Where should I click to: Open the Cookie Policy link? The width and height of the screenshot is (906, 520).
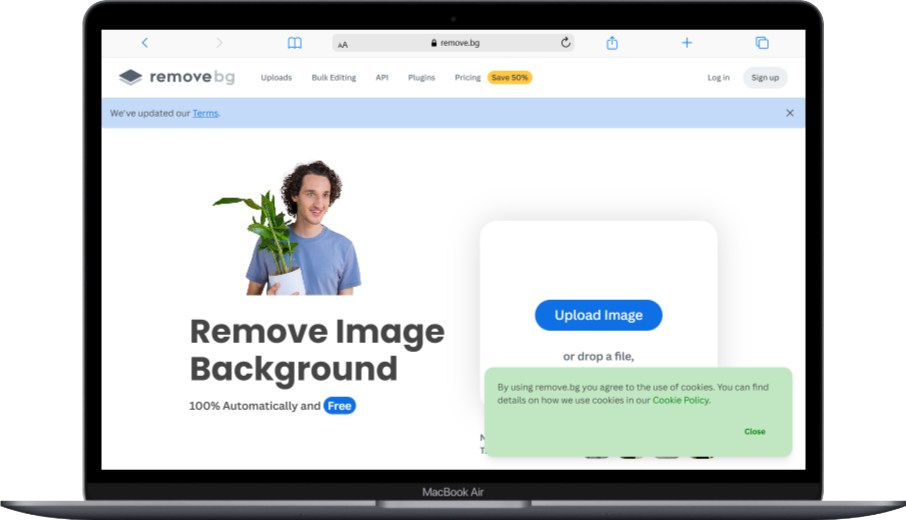pyautogui.click(x=681, y=400)
